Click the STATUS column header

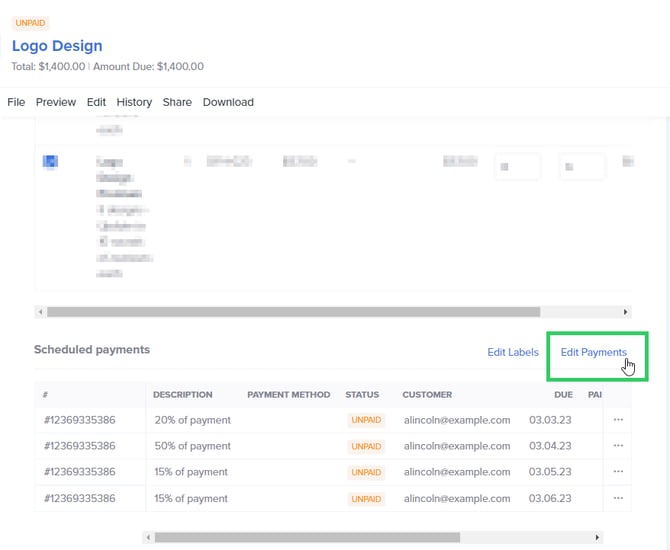click(x=362, y=394)
